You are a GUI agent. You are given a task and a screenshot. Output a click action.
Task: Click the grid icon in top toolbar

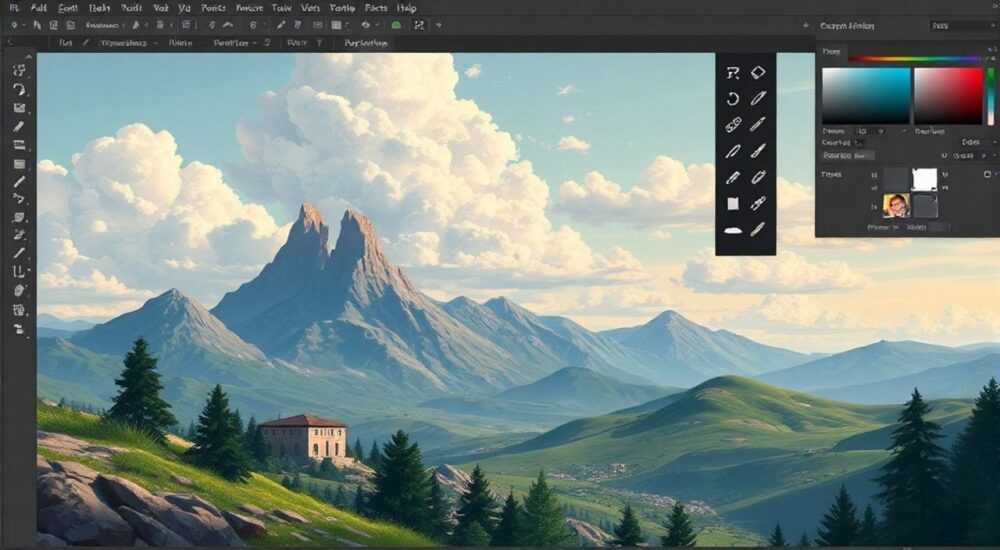[336, 26]
